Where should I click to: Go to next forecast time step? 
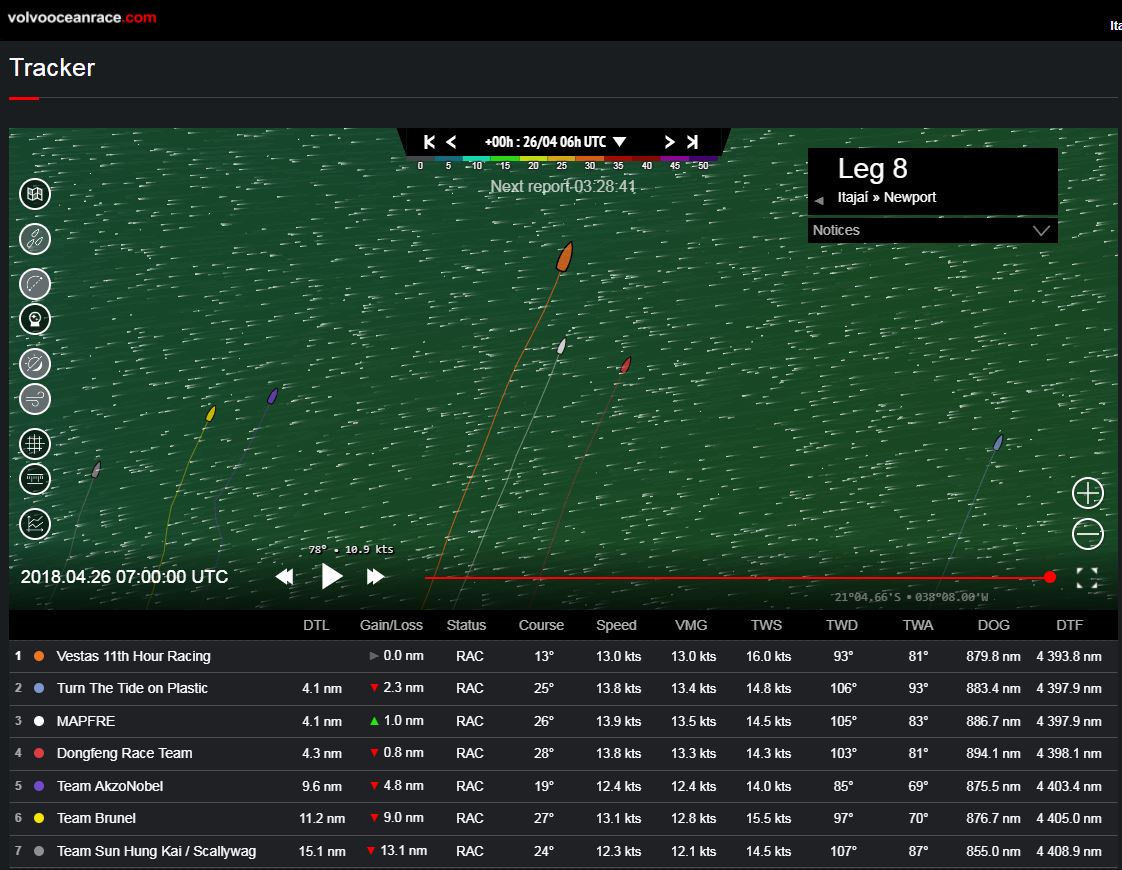pos(669,142)
